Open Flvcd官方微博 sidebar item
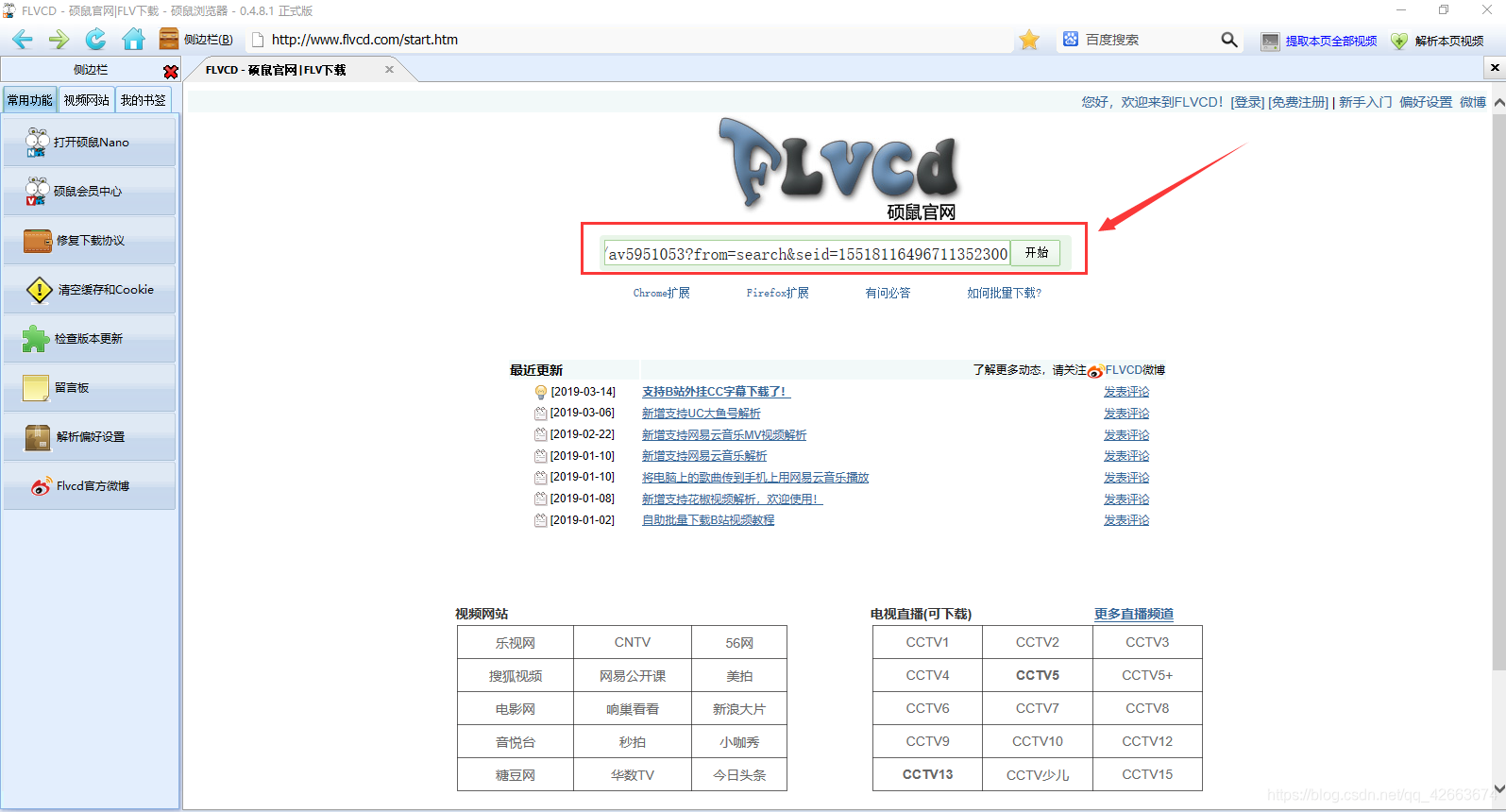This screenshot has height=812, width=1506. (x=90, y=486)
